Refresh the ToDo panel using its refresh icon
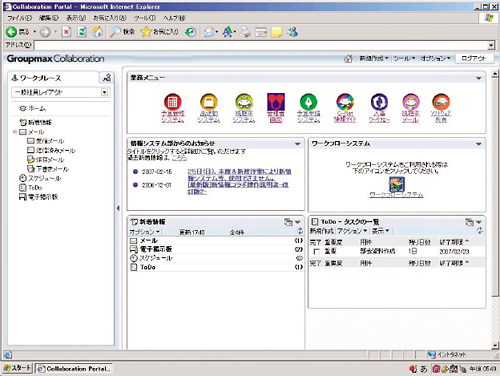 pos(480,230)
